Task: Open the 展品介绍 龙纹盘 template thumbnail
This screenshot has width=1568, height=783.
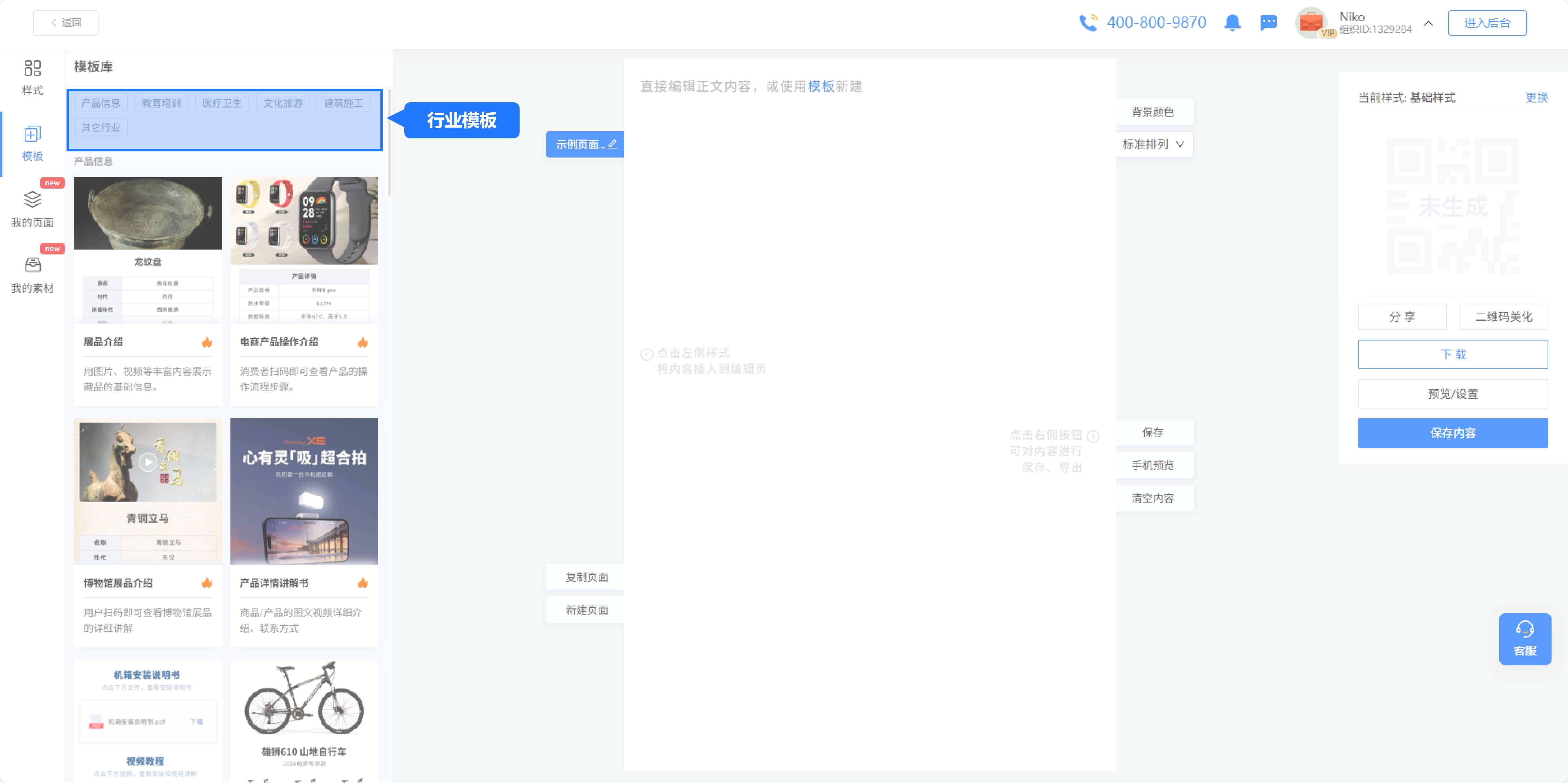Action: (x=148, y=250)
